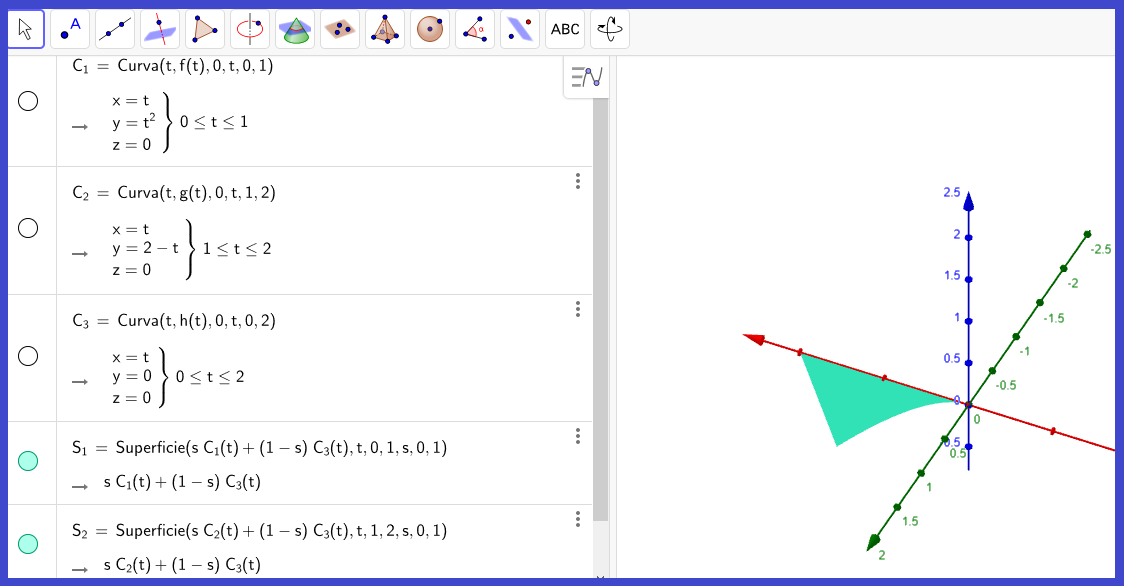Select the Move arrow tool
This screenshot has width=1124, height=586.
pos(26,30)
